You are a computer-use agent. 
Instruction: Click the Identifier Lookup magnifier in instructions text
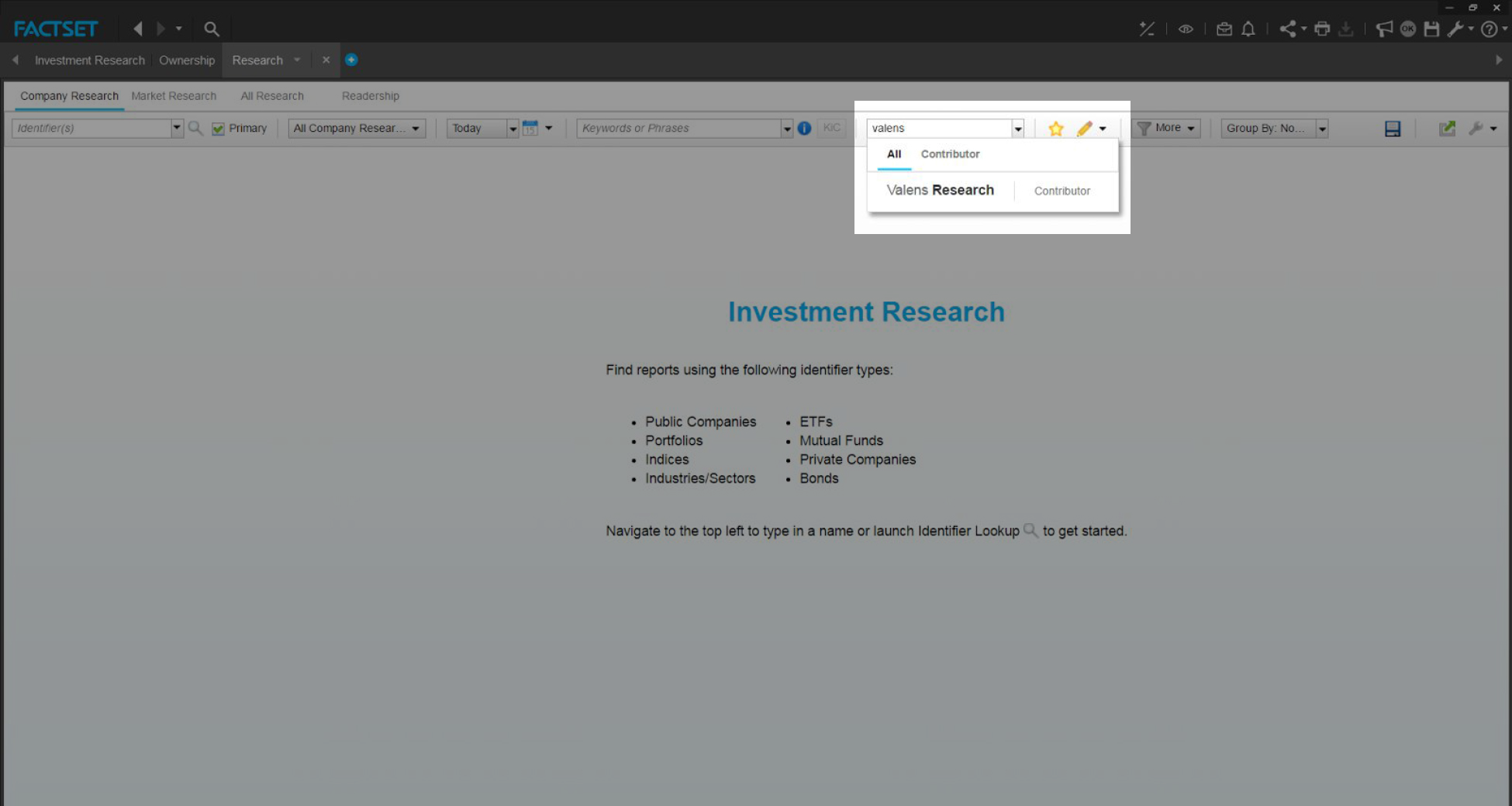click(x=1030, y=530)
